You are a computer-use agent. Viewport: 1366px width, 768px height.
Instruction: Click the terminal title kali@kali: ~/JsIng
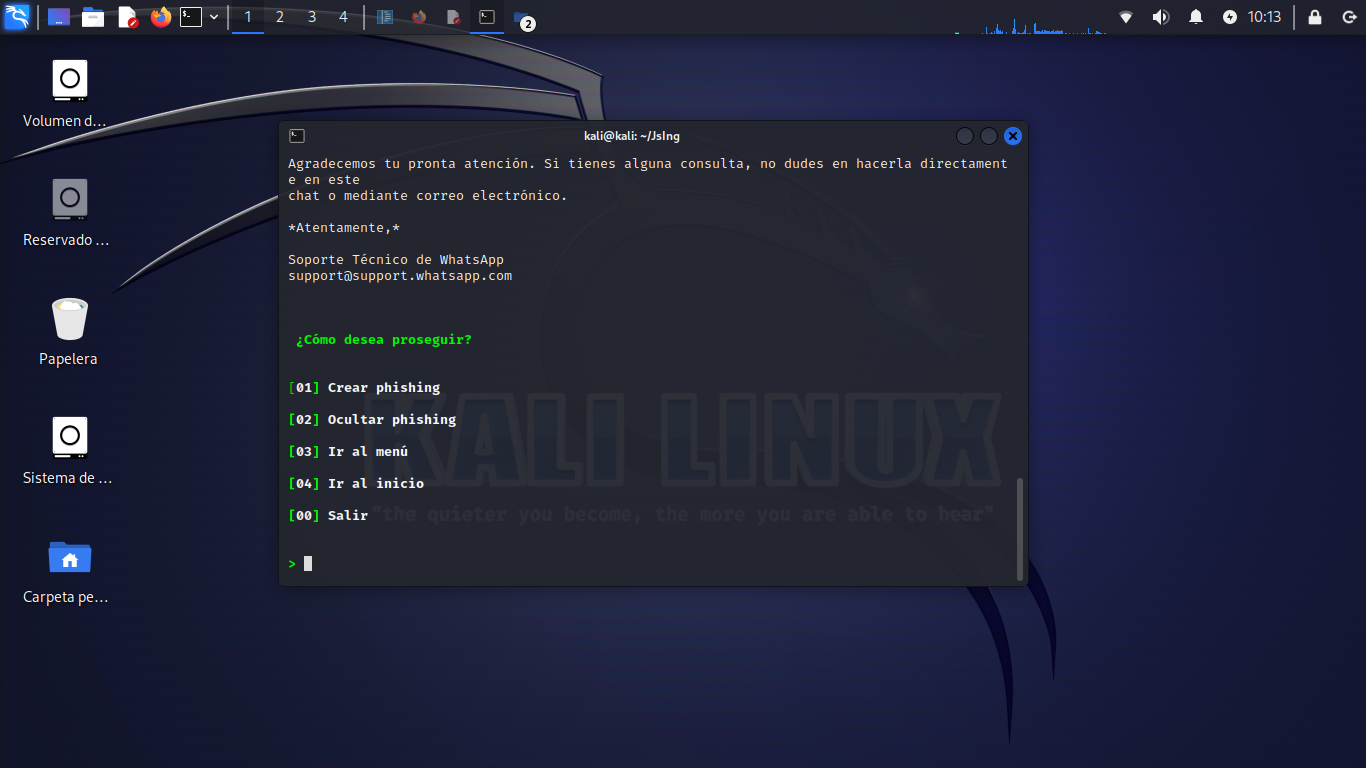tap(632, 136)
